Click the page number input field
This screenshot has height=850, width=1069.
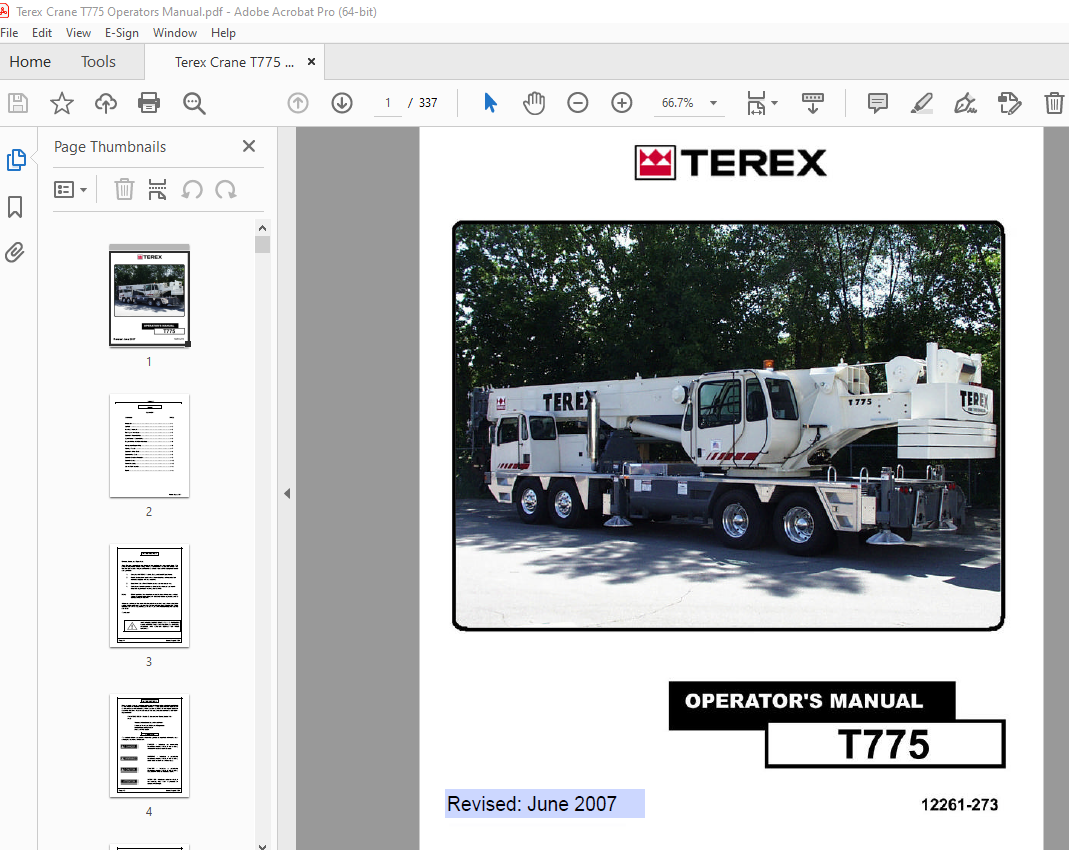tap(388, 103)
